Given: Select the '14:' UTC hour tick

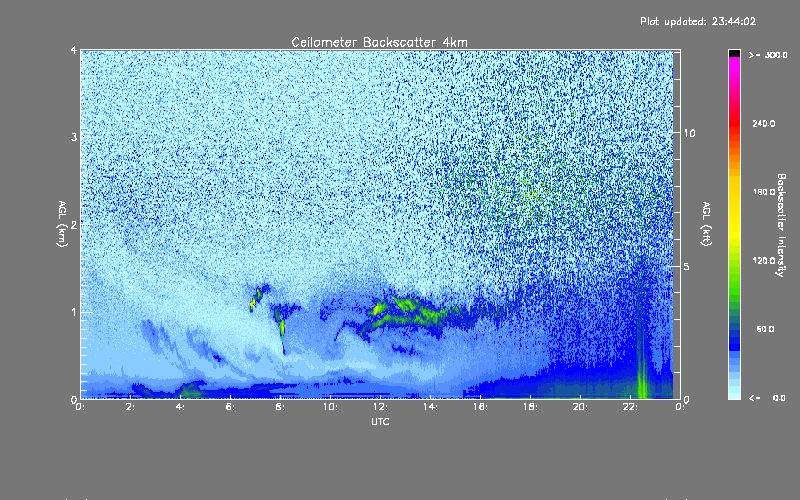Looking at the screenshot, I should point(430,407).
